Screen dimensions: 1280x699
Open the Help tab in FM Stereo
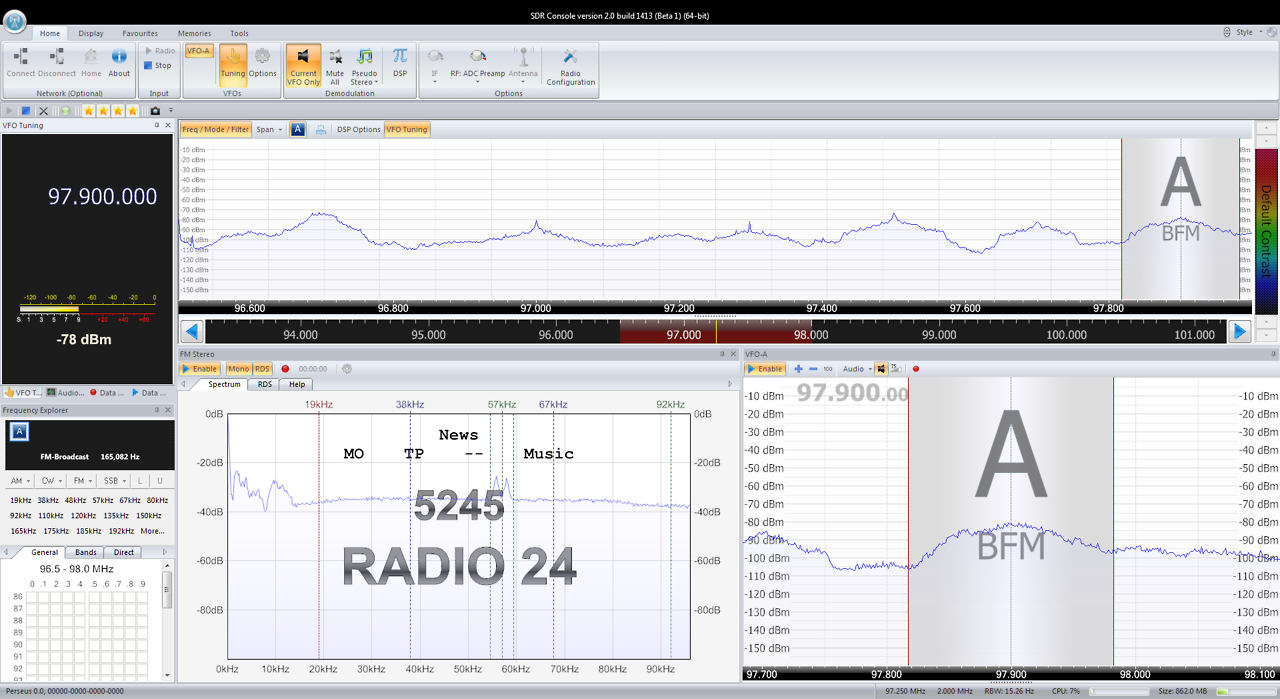tap(297, 384)
